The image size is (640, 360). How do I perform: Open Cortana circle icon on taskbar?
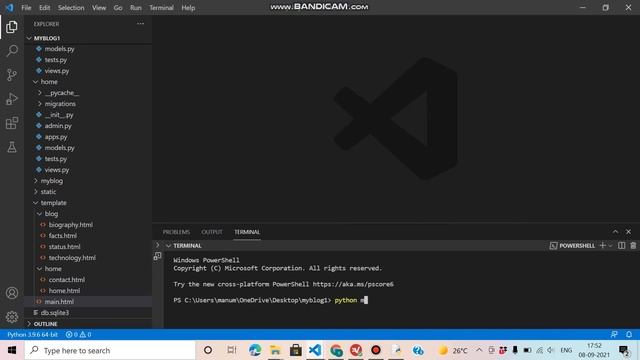coord(208,350)
